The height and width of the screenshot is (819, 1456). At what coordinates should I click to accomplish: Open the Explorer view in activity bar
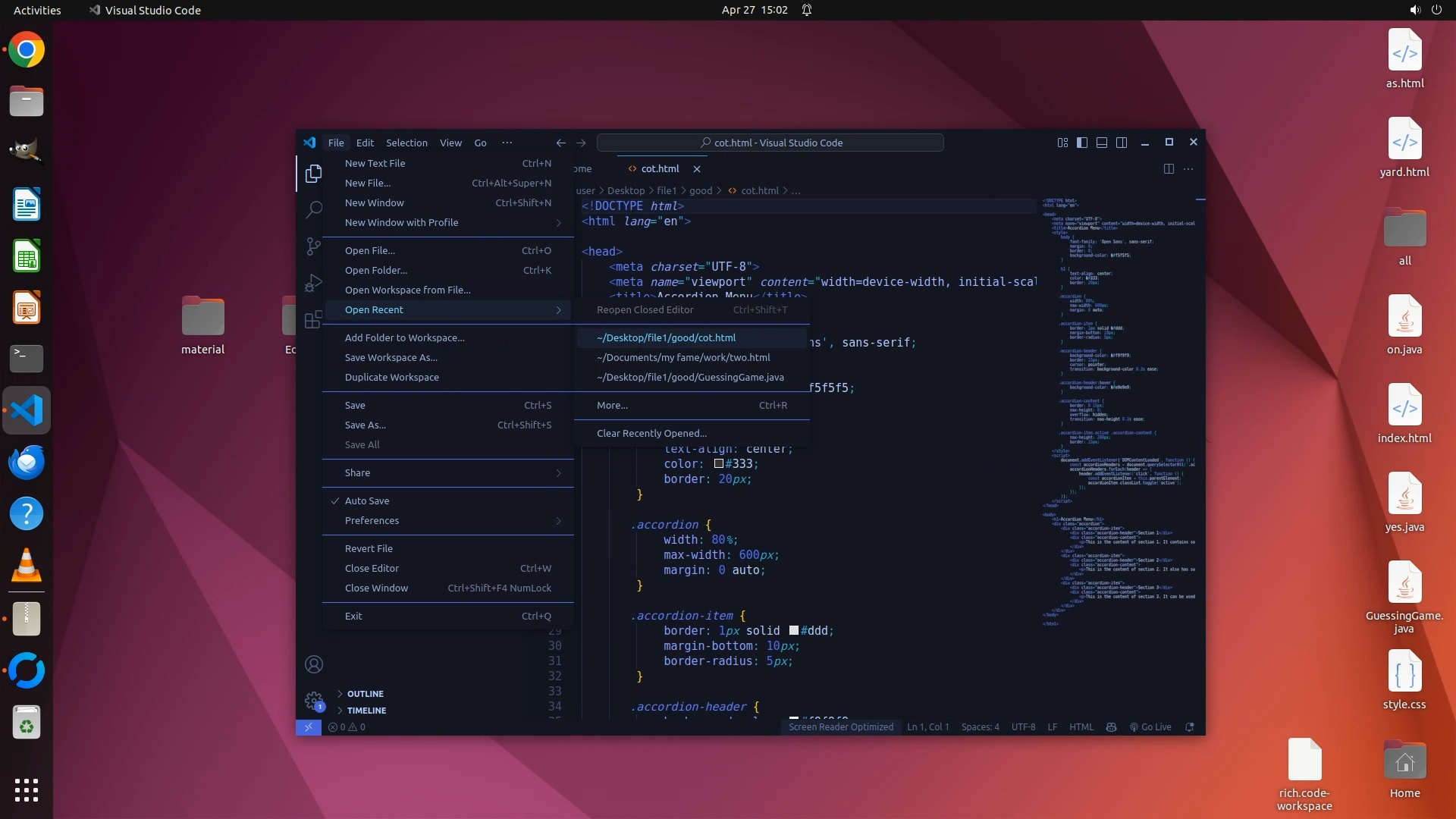tap(313, 174)
